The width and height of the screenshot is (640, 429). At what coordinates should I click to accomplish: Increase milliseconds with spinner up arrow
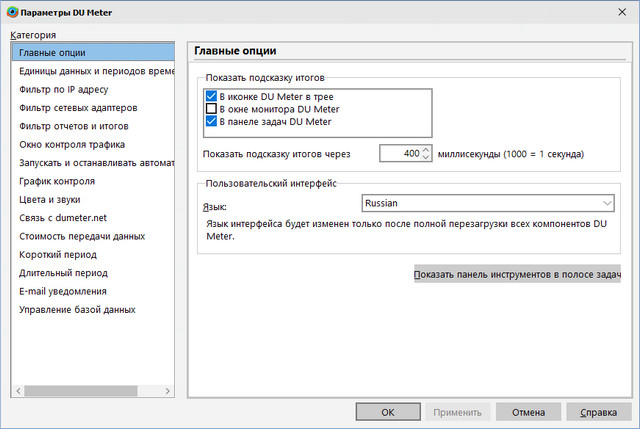pyautogui.click(x=426, y=150)
